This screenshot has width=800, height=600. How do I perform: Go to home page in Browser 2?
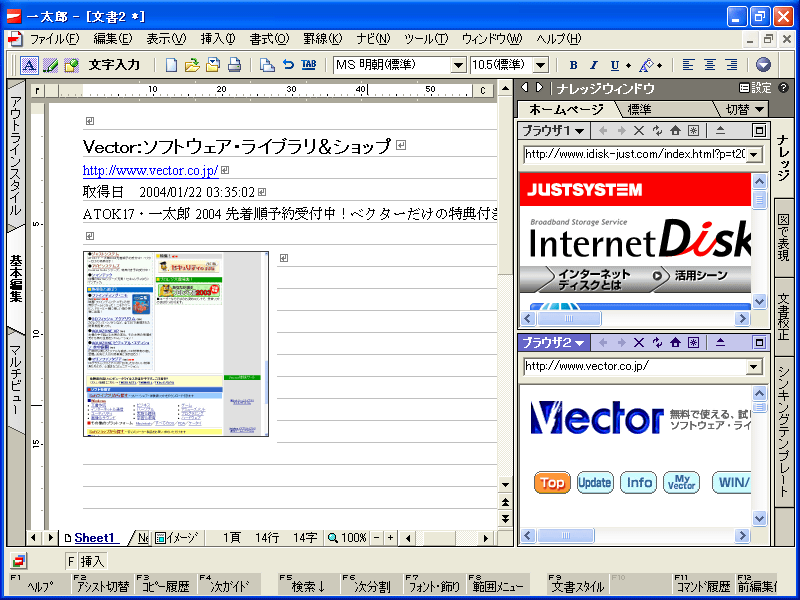tap(676, 342)
